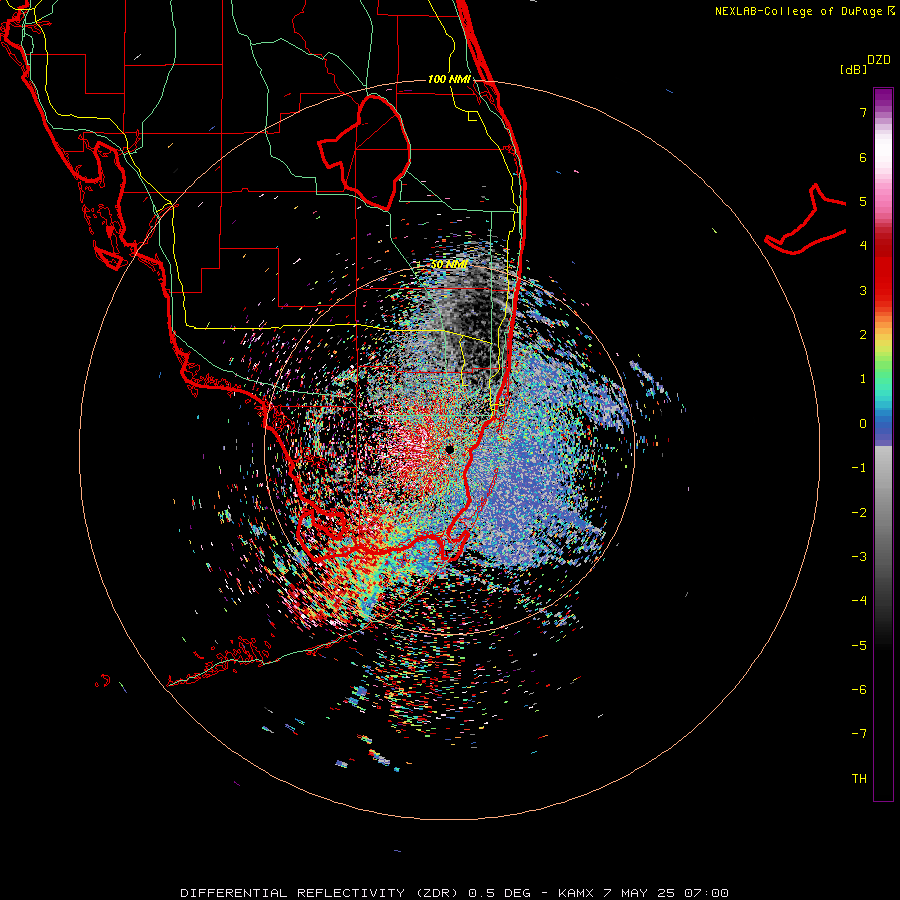Image resolution: width=900 pixels, height=900 pixels.
Task: Click the legend value 0
Action: click(863, 424)
